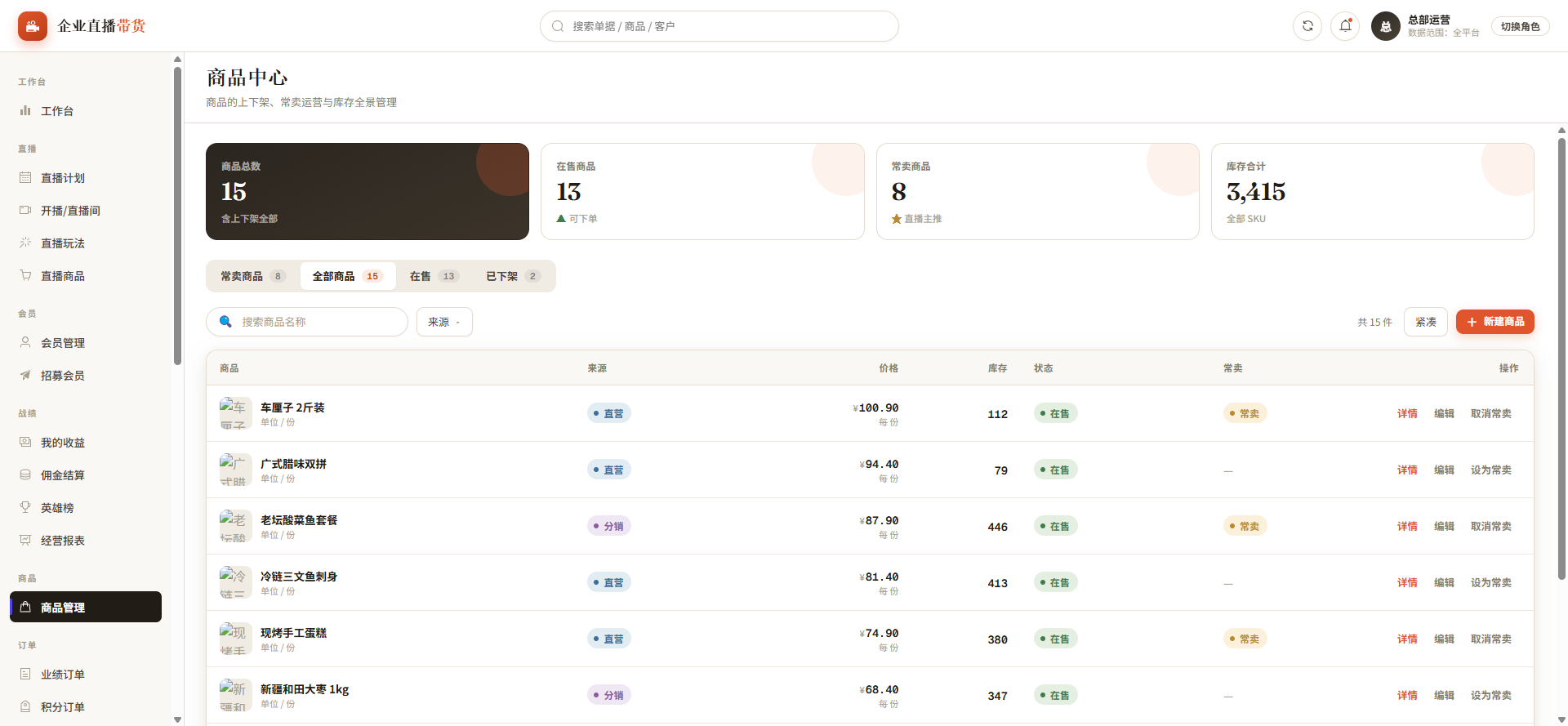Click 取消常卖 for 老坛酸菜鱼套餐
The width and height of the screenshot is (1568, 726).
1491,527
